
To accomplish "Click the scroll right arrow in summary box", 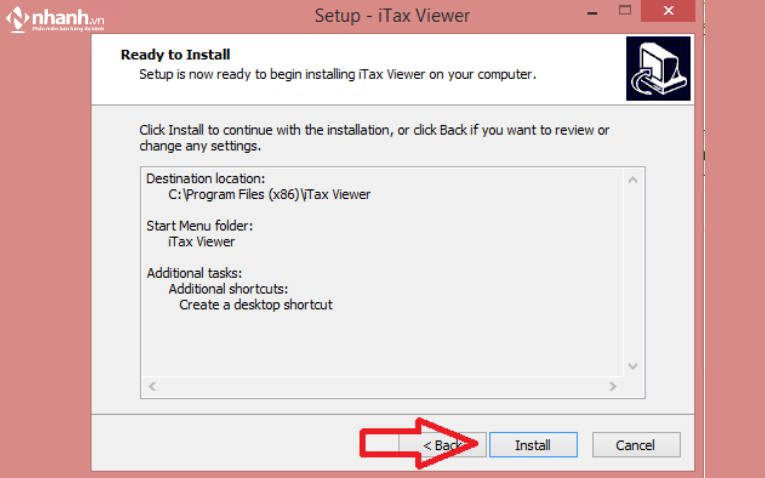I will [x=613, y=386].
